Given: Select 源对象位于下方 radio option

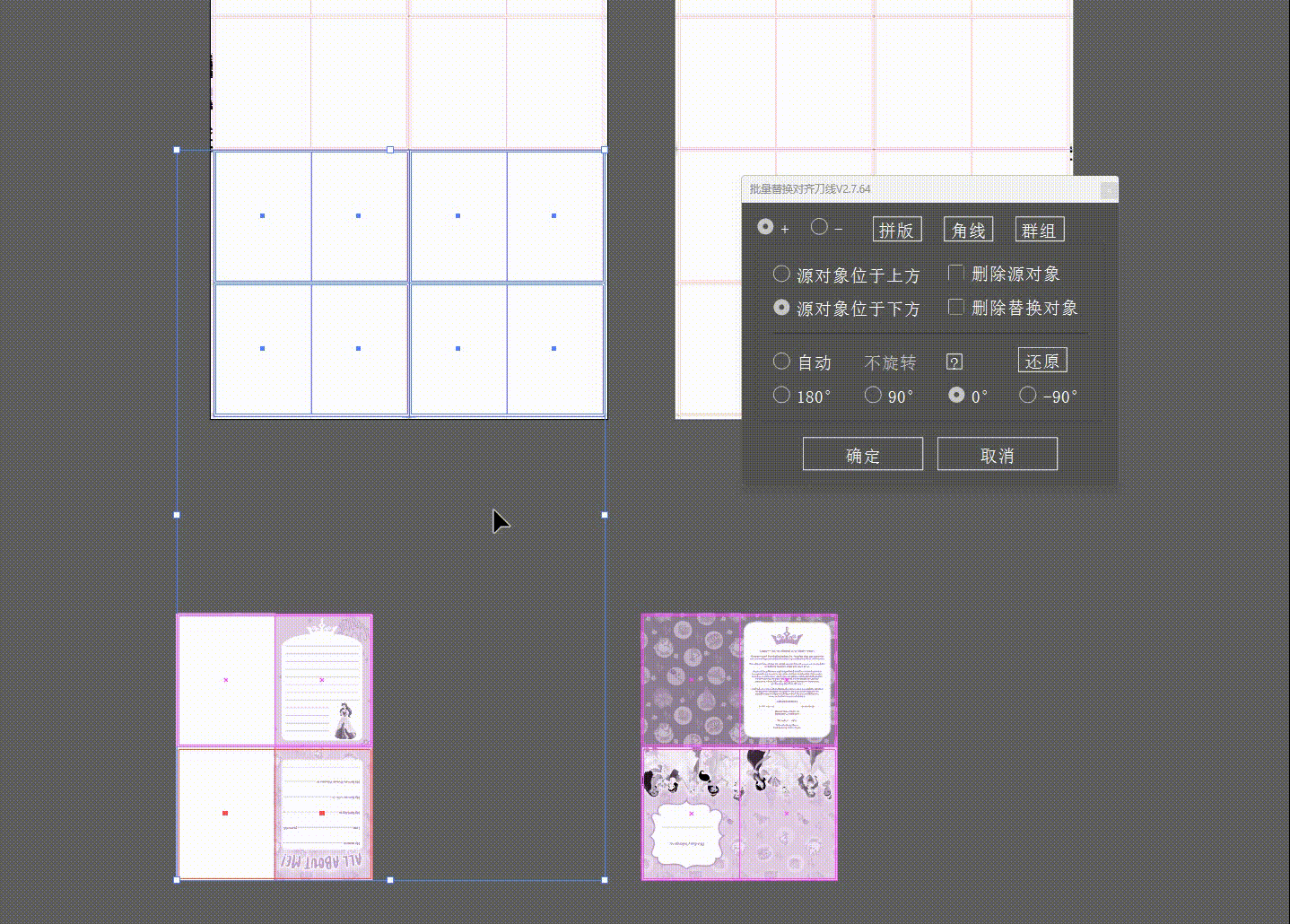Looking at the screenshot, I should (781, 308).
